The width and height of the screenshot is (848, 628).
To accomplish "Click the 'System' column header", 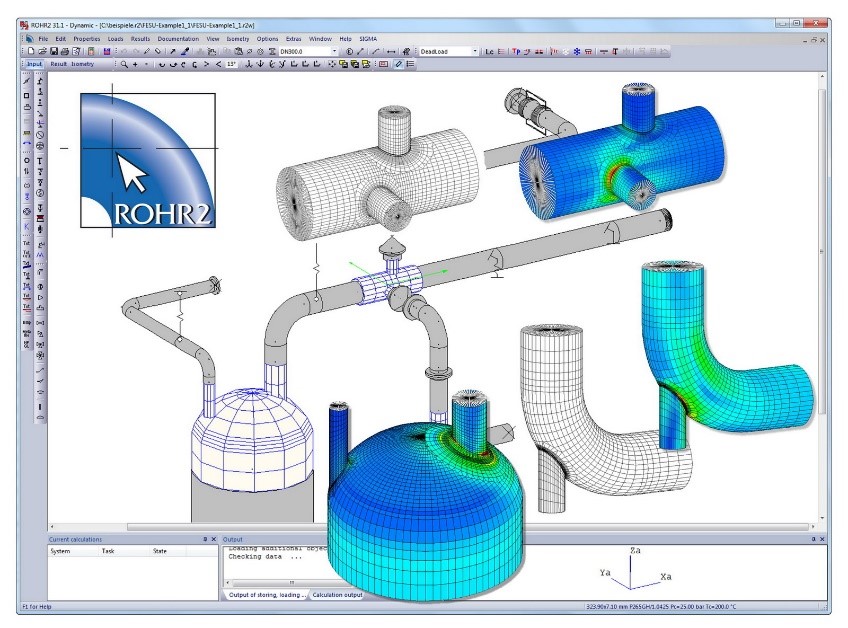I will pyautogui.click(x=60, y=551).
